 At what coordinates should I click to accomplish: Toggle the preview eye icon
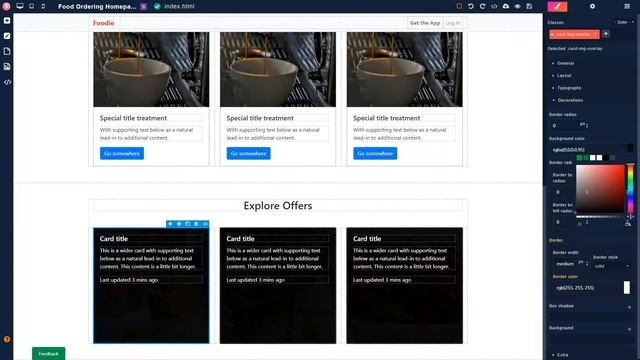coord(518,6)
